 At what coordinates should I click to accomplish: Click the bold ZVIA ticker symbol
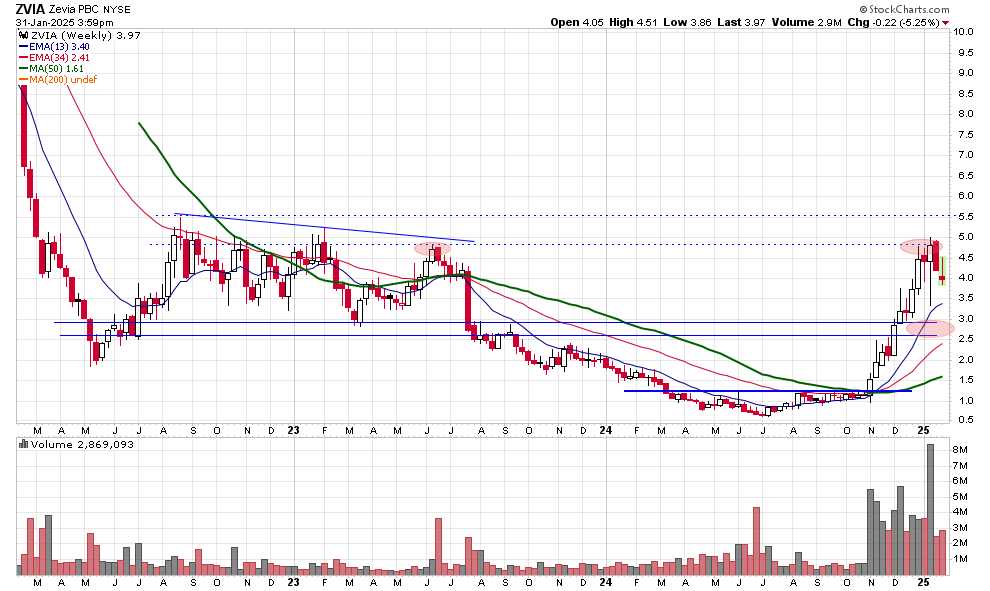[31, 9]
